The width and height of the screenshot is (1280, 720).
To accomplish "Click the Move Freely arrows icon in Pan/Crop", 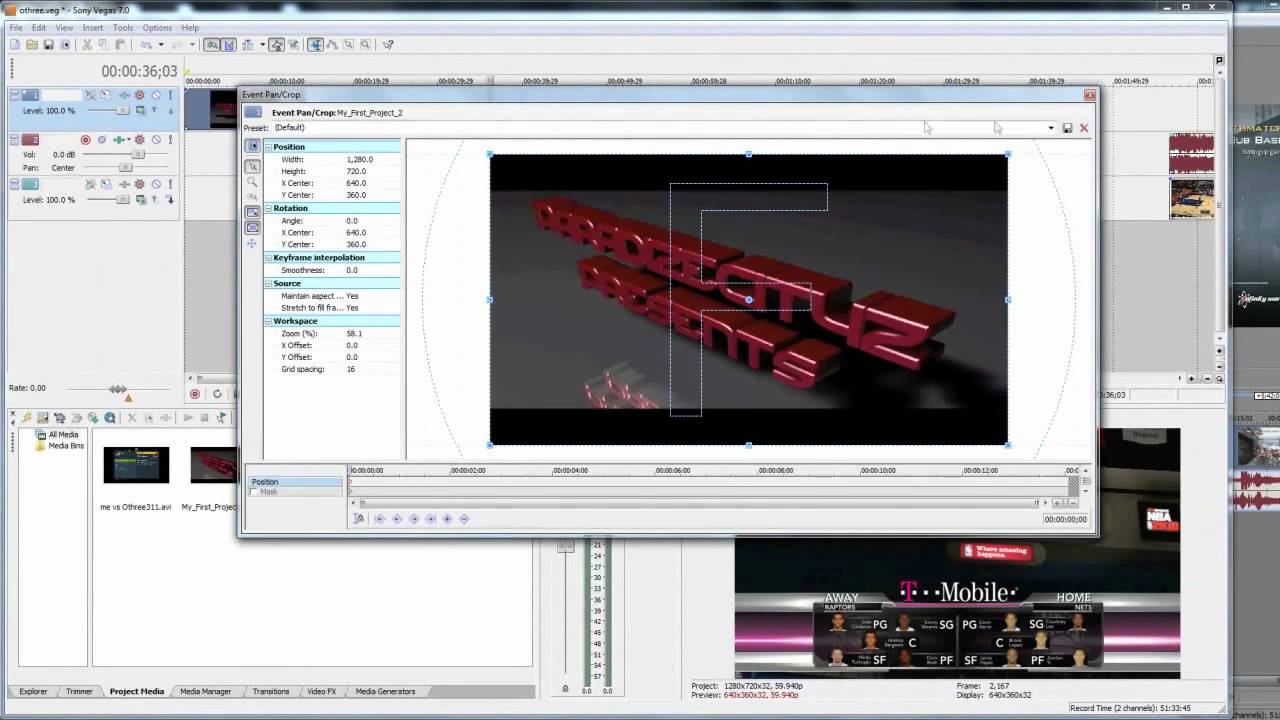I will (x=252, y=243).
